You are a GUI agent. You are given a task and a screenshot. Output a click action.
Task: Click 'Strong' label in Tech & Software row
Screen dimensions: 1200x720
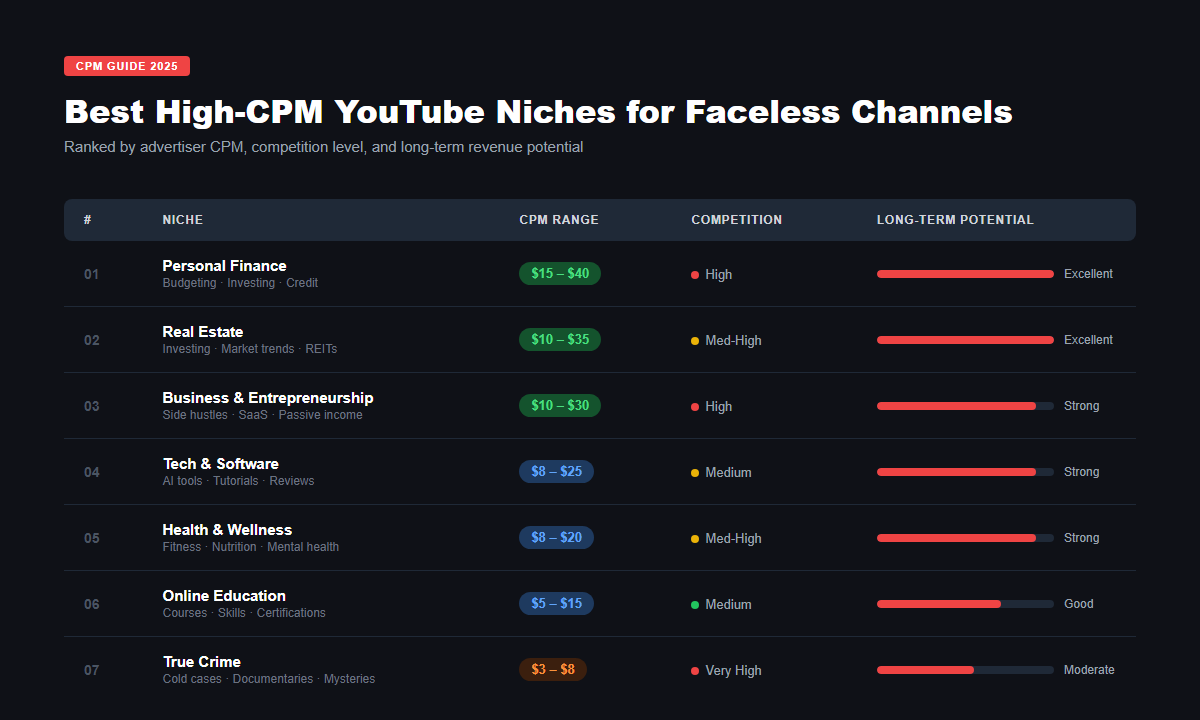1082,472
